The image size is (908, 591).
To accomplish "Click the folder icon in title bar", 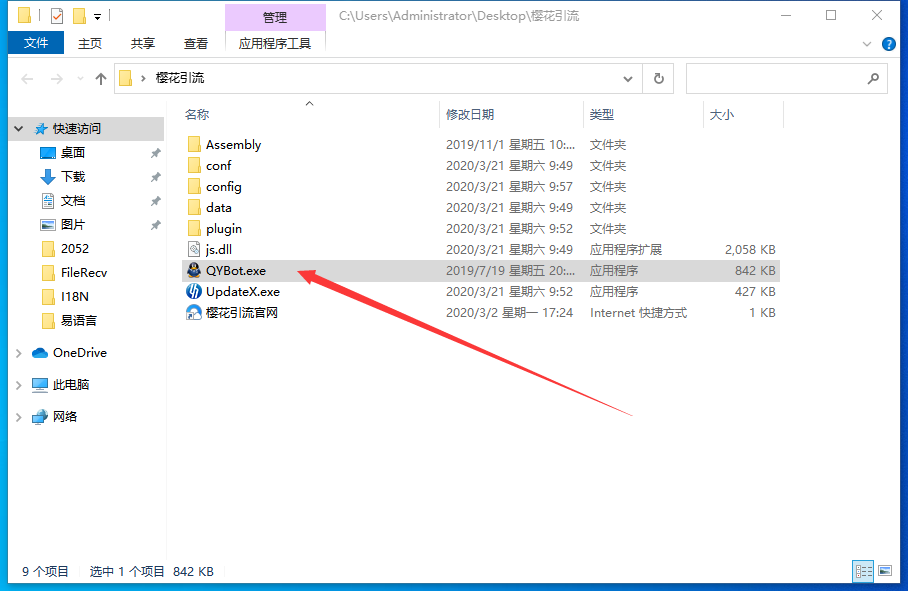I will click(x=24, y=16).
